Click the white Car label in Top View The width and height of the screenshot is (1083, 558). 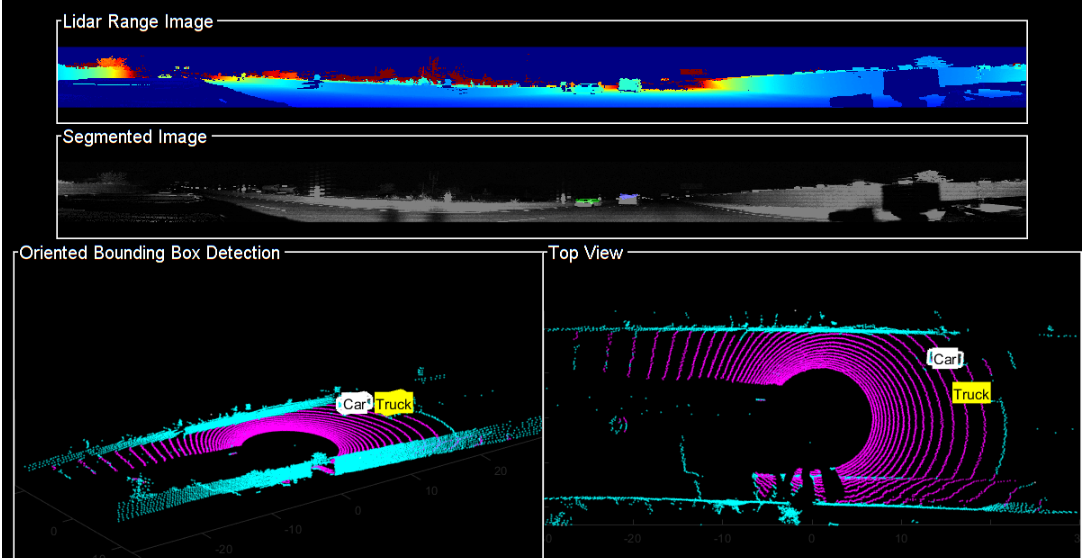[946, 358]
